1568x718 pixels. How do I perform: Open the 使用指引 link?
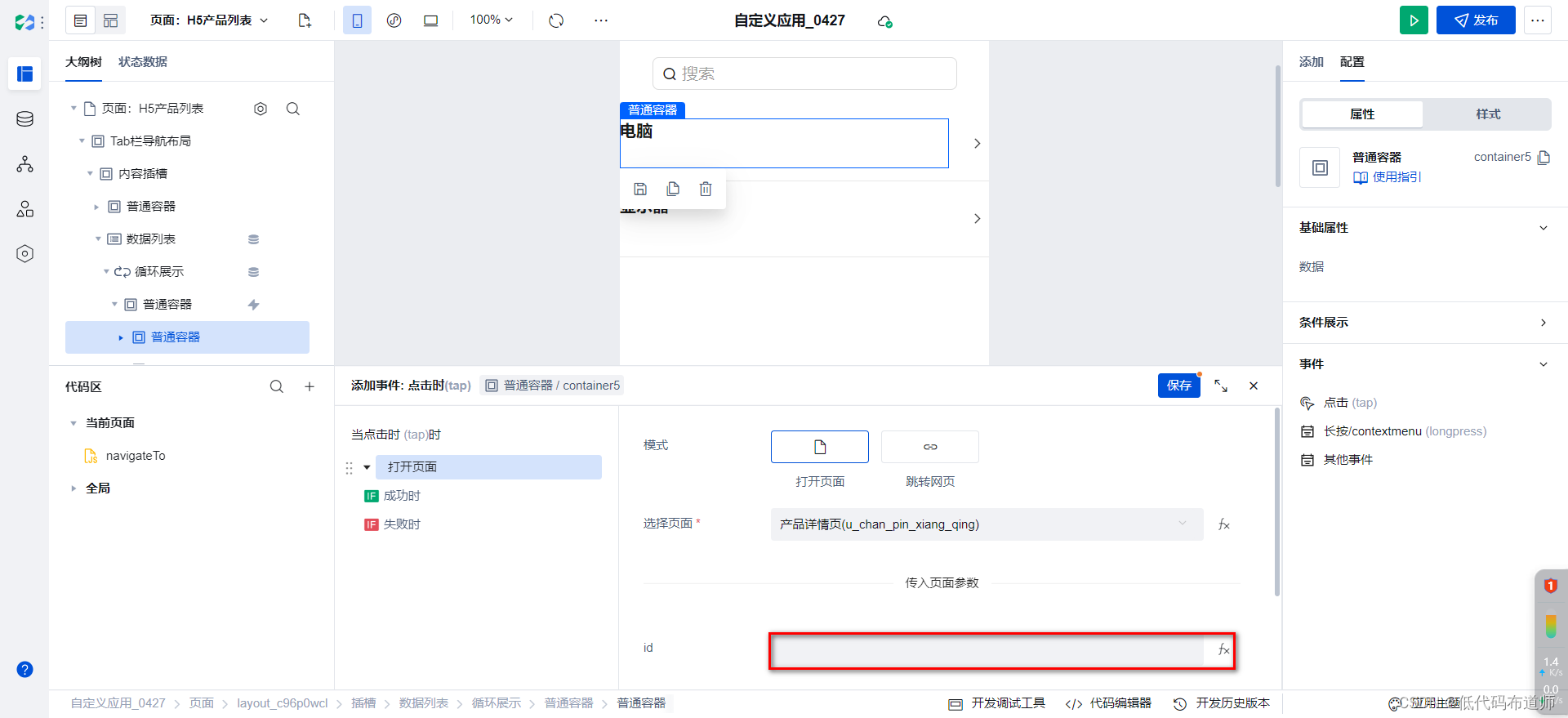pos(1388,177)
